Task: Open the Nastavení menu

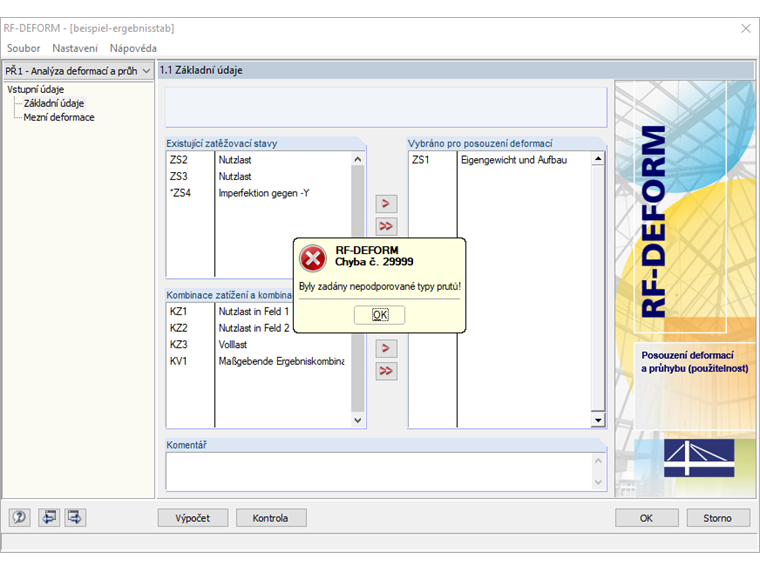Action: point(75,48)
